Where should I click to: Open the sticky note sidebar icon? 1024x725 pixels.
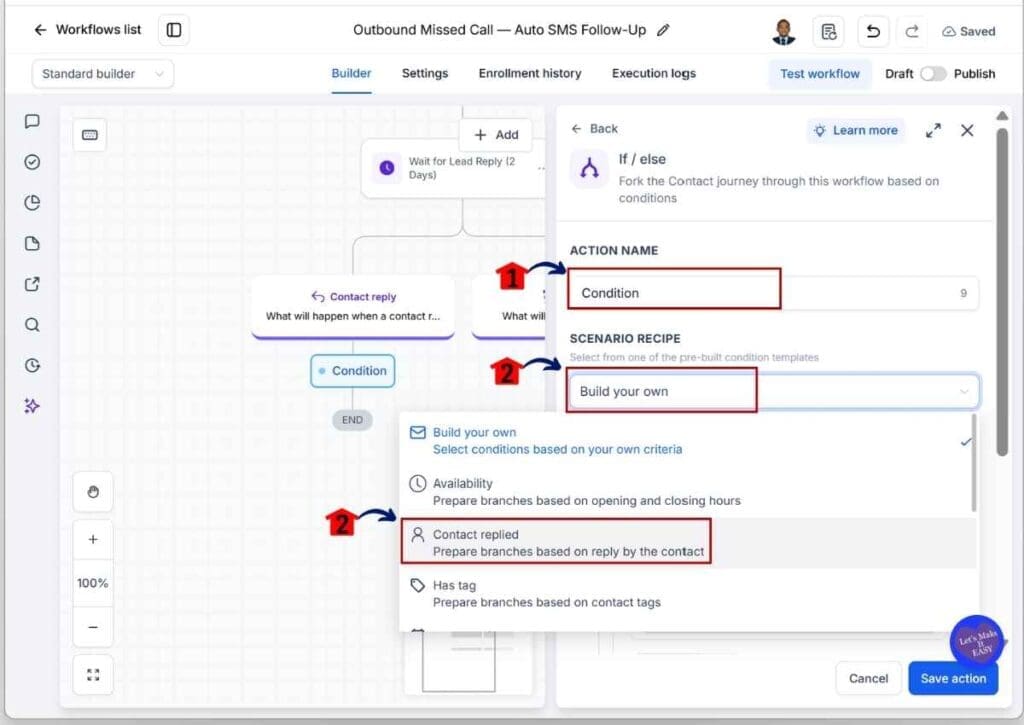tap(32, 244)
